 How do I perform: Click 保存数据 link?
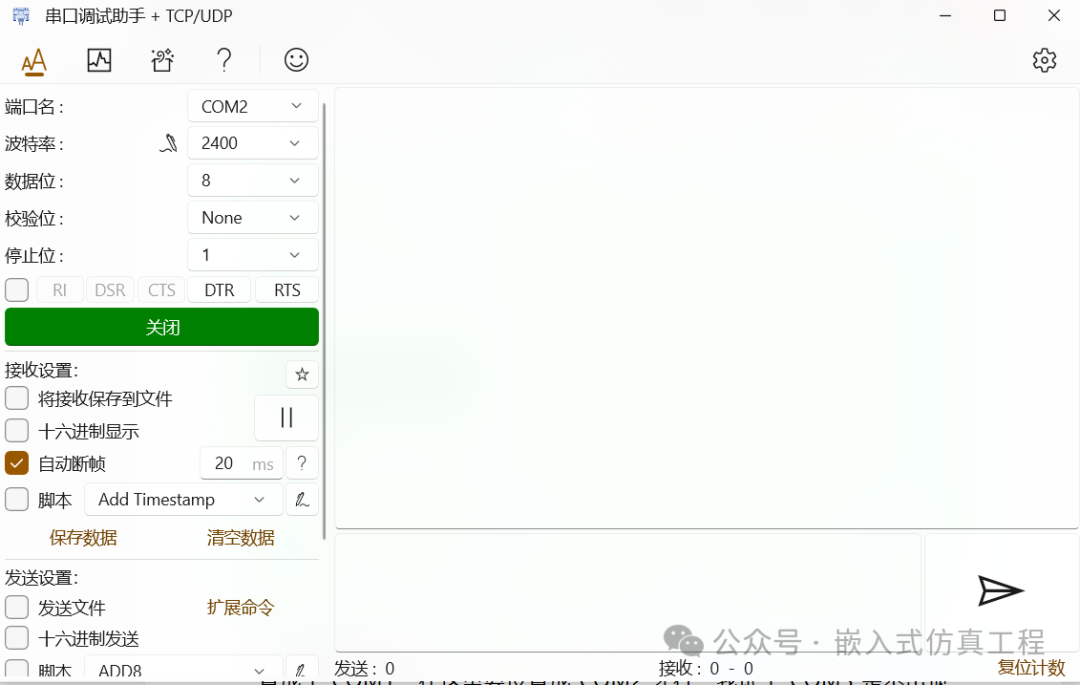click(83, 538)
